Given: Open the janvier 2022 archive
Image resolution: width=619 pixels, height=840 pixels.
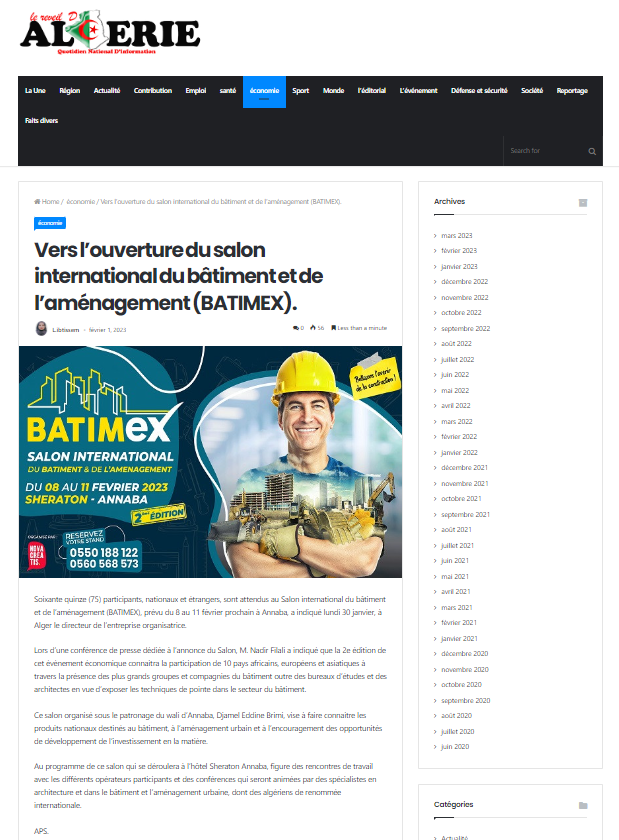Looking at the screenshot, I should (x=459, y=453).
